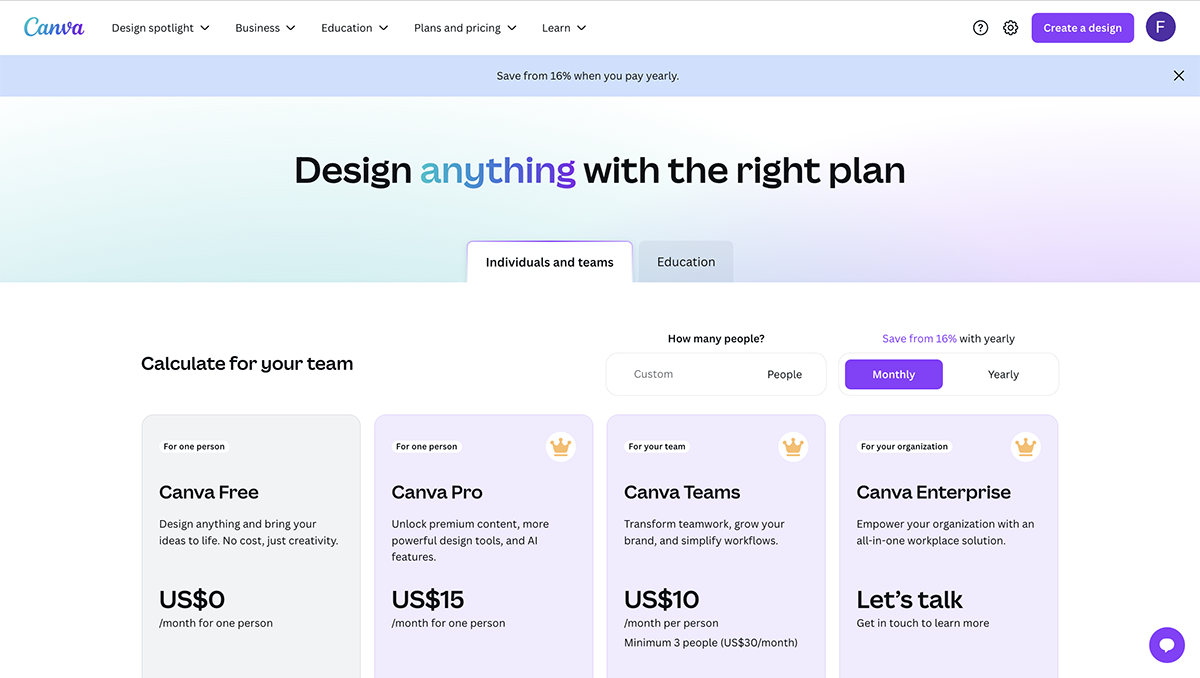Switch to the Education tab
The height and width of the screenshot is (678, 1200).
click(x=685, y=261)
